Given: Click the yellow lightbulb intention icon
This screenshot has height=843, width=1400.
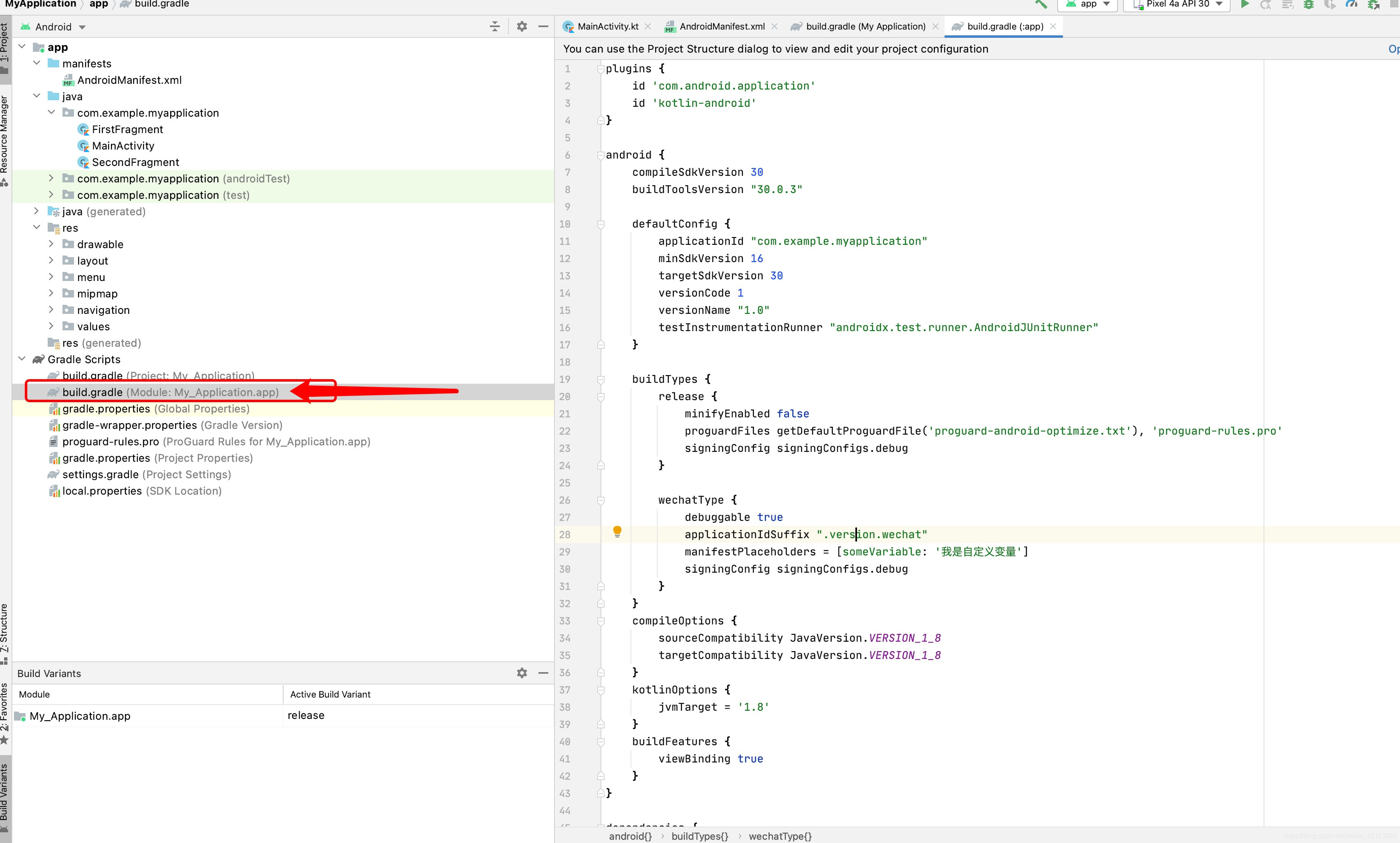Looking at the screenshot, I should point(617,532).
